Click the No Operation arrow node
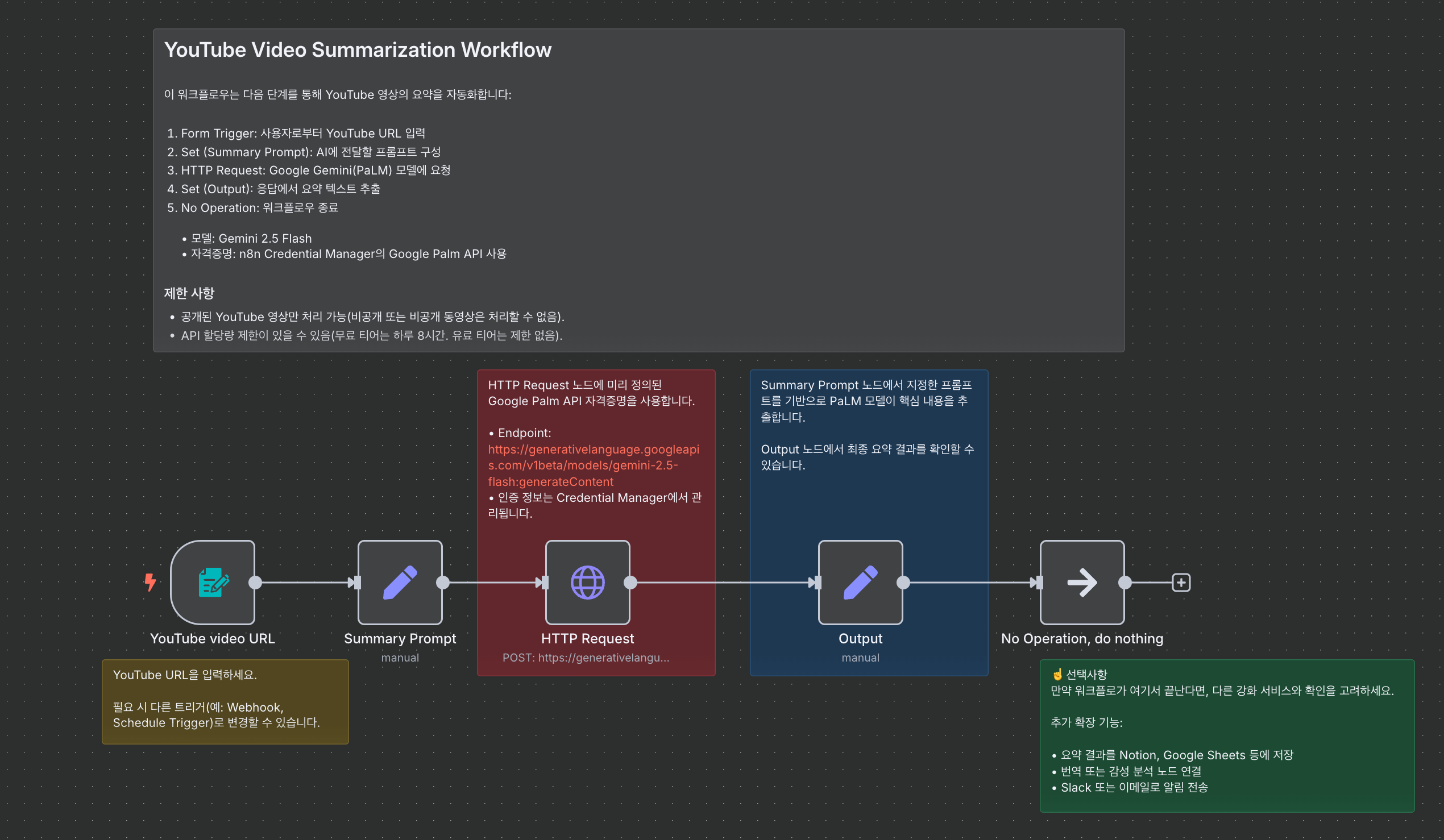This screenshot has height=840, width=1444. 1082,582
